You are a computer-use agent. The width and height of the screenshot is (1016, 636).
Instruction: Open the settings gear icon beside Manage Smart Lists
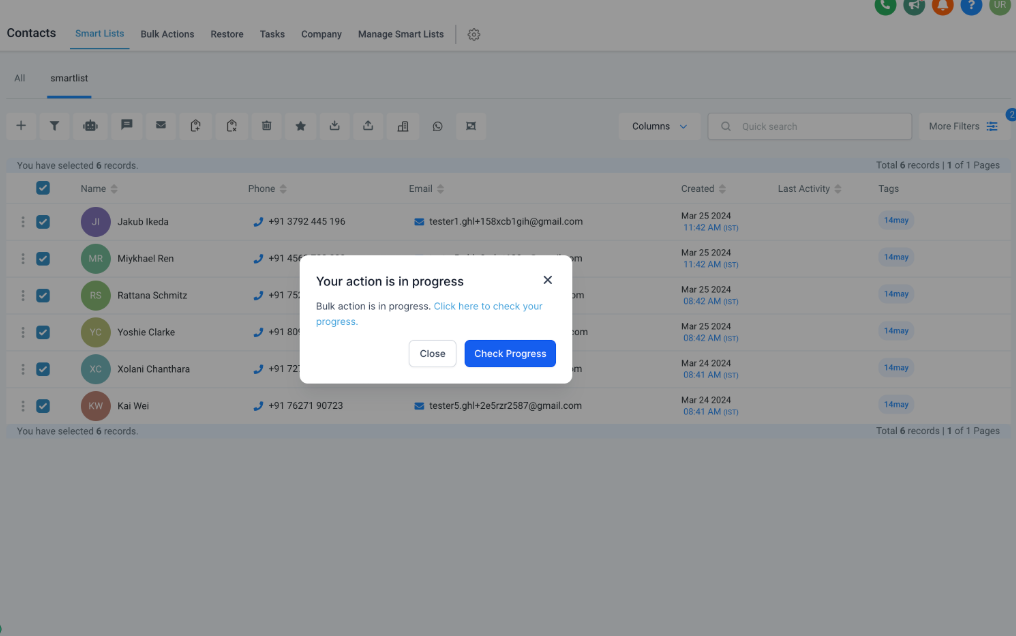pos(474,34)
